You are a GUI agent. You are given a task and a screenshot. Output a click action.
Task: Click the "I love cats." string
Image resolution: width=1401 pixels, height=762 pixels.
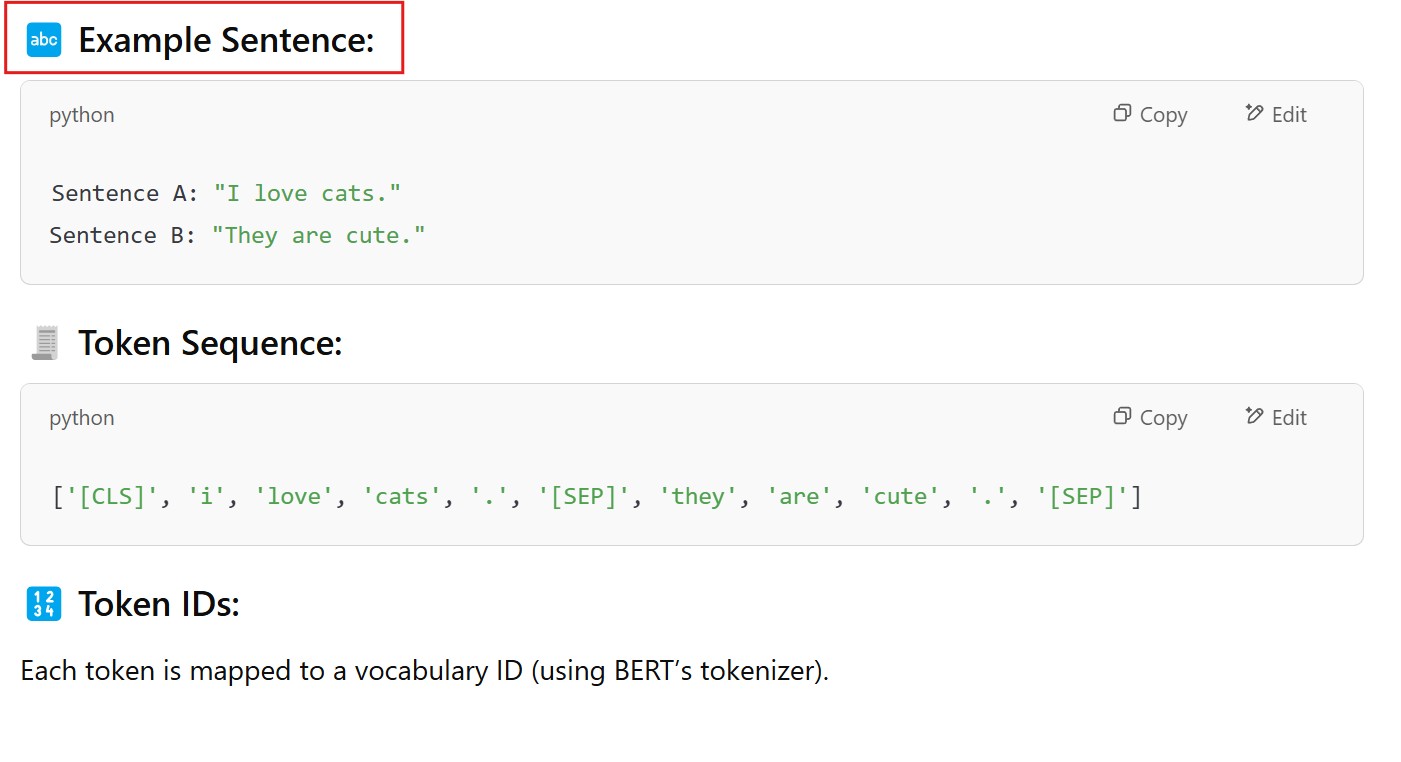click(307, 193)
